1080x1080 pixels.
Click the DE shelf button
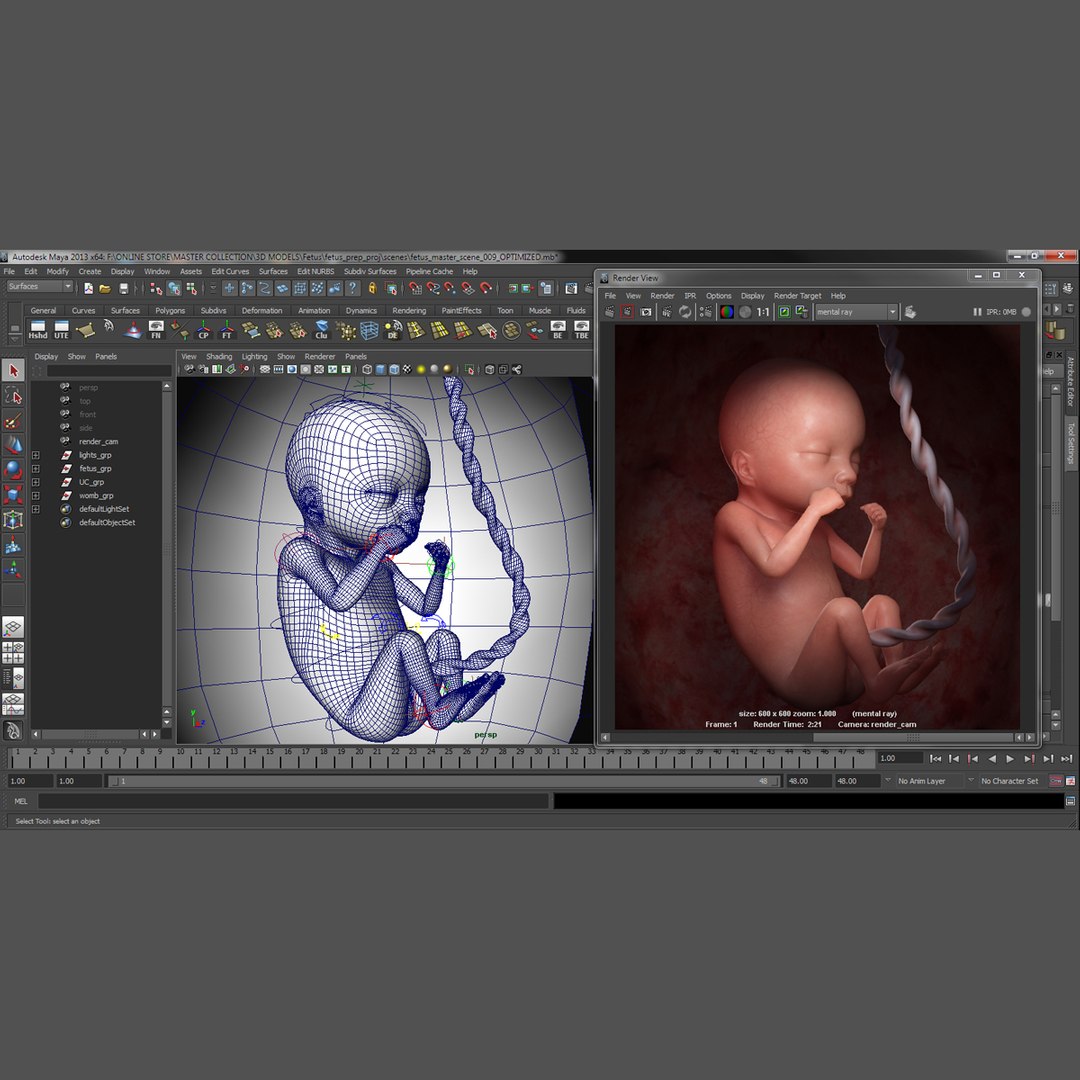pos(393,330)
